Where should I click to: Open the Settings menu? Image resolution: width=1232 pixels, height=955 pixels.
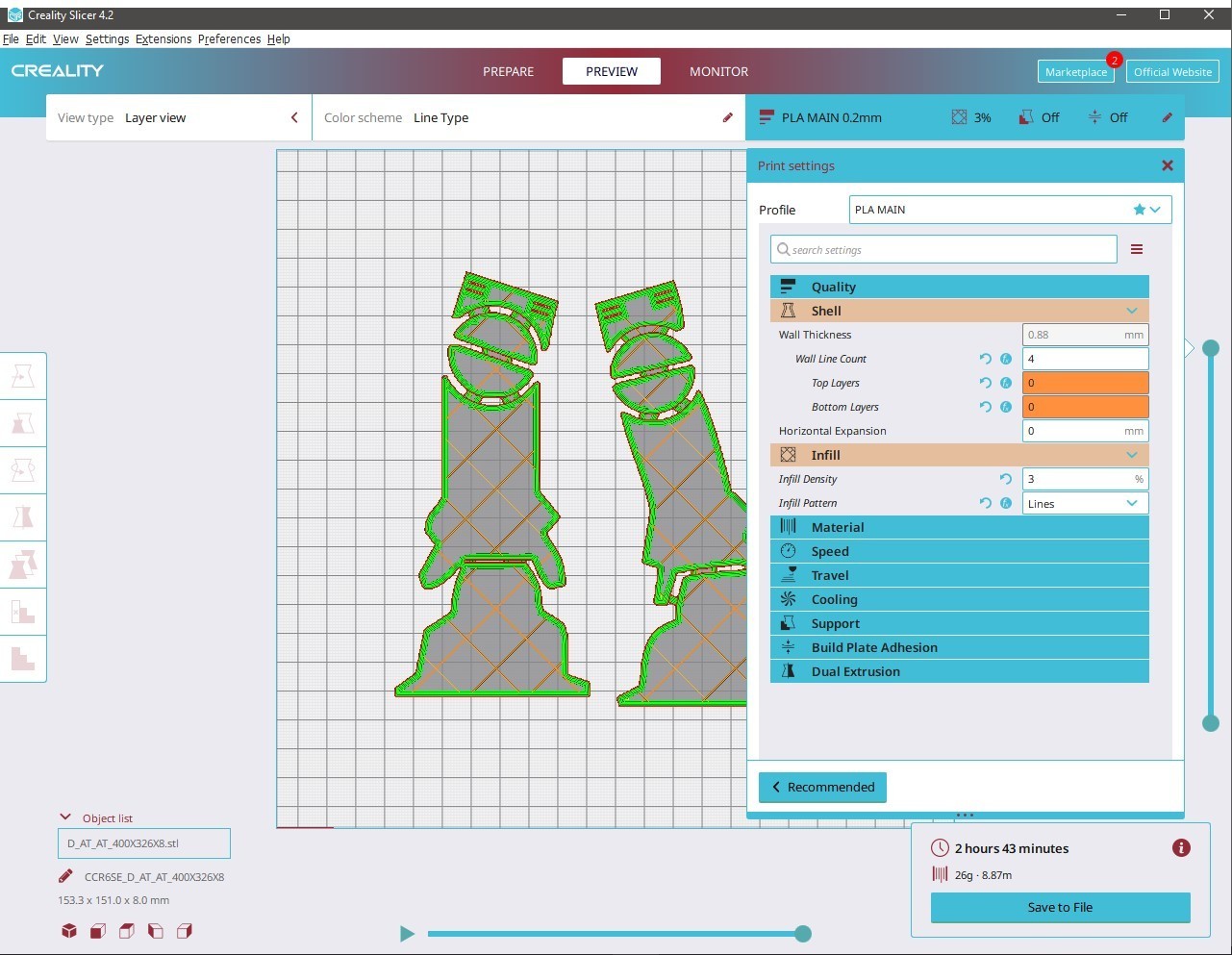point(107,39)
